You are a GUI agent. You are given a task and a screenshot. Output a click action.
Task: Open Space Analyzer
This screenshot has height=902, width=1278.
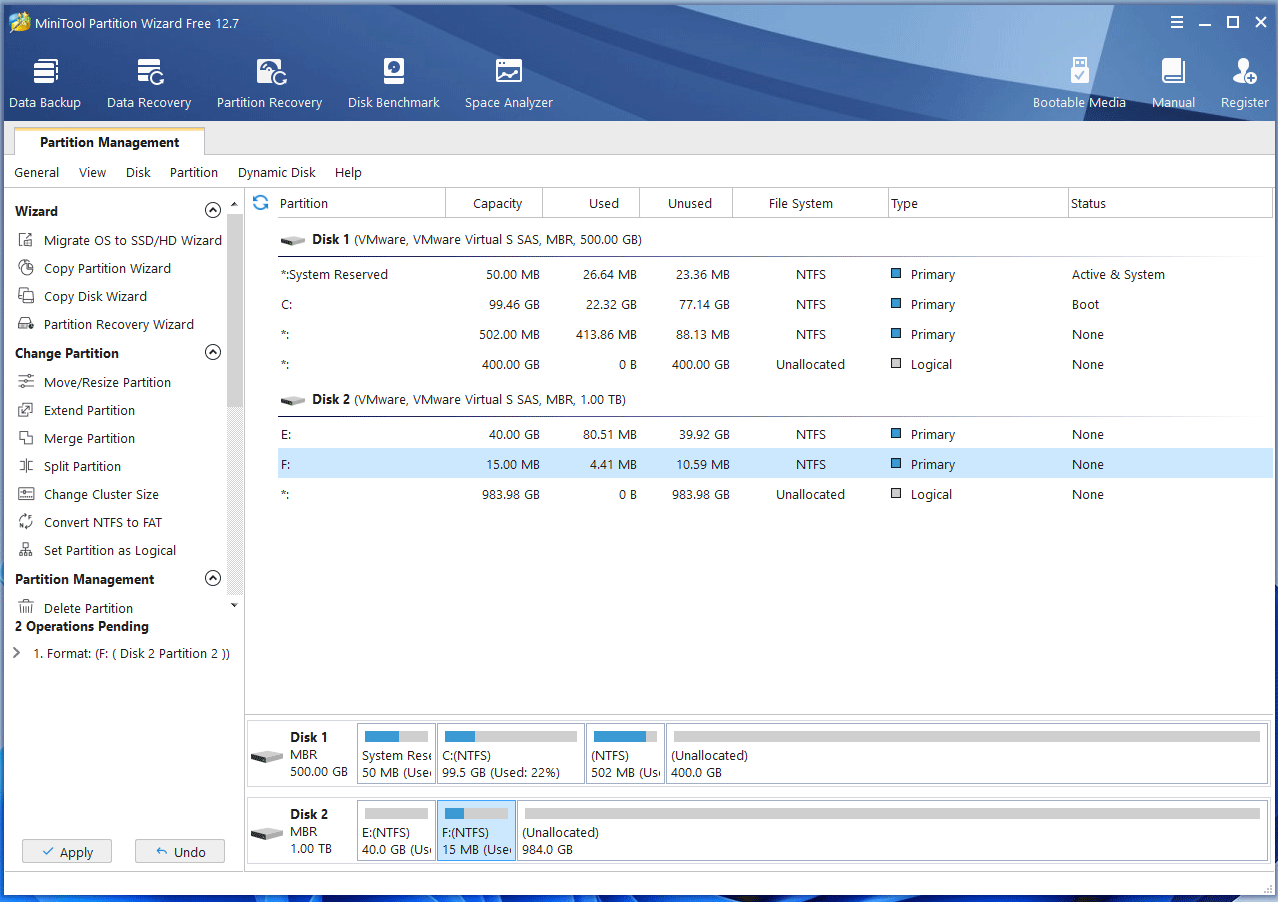point(508,84)
